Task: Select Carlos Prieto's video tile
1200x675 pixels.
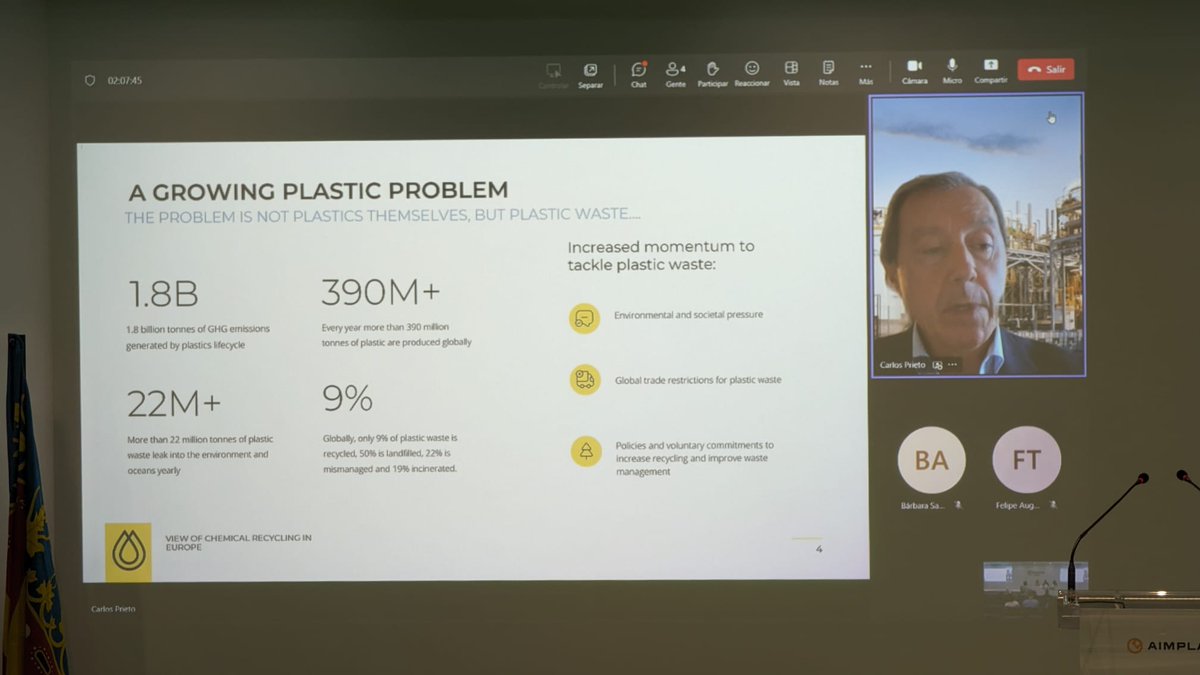Action: point(977,235)
